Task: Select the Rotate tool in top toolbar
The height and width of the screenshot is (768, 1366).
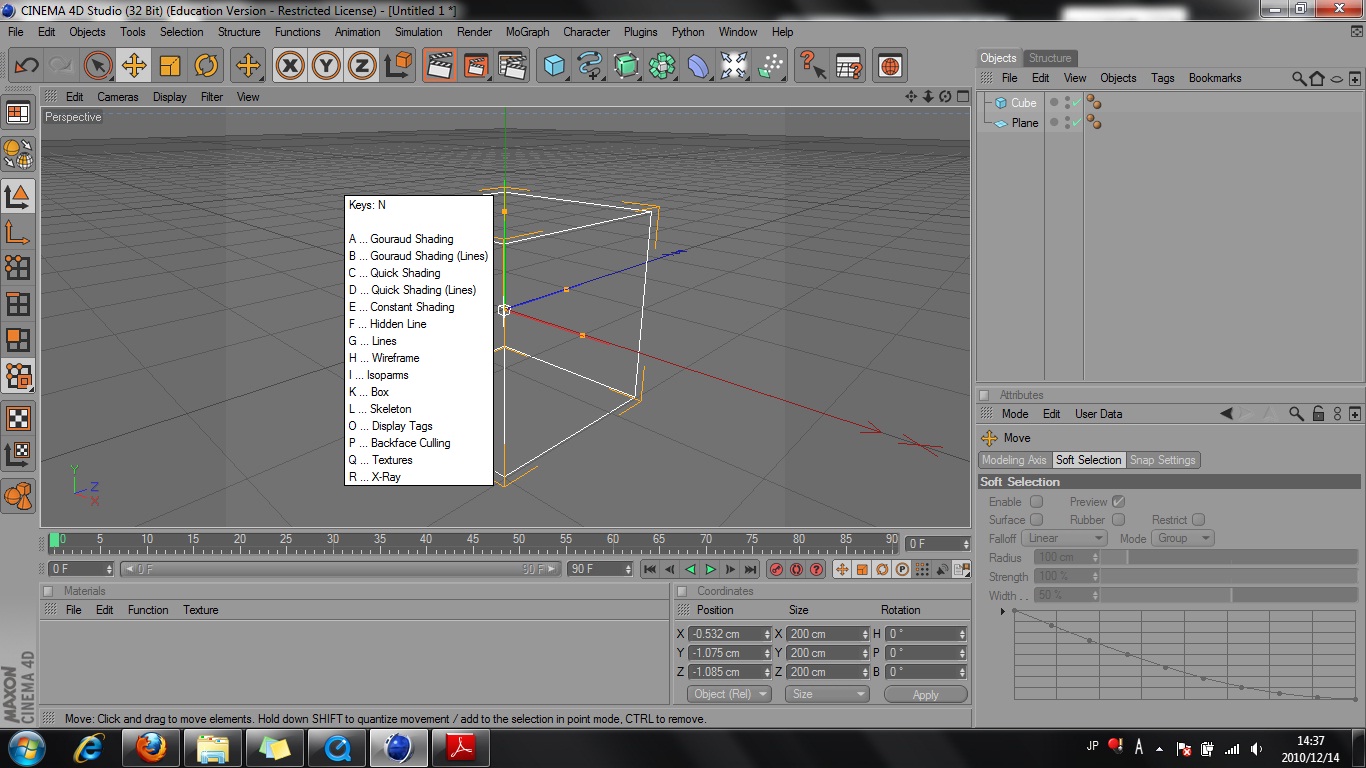Action: (206, 66)
